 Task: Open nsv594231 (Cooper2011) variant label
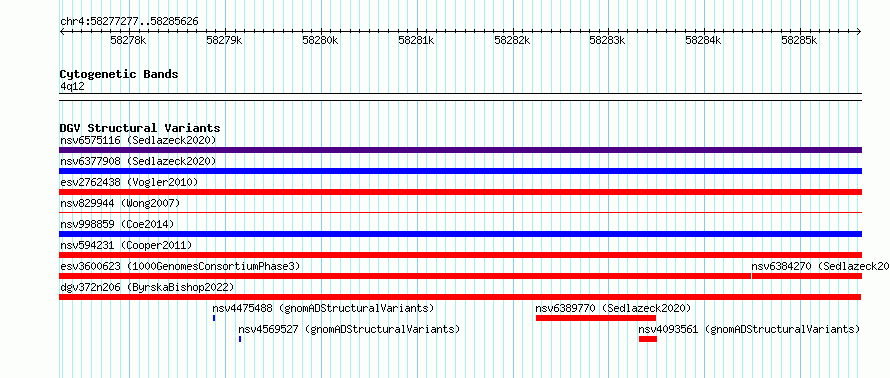point(126,245)
